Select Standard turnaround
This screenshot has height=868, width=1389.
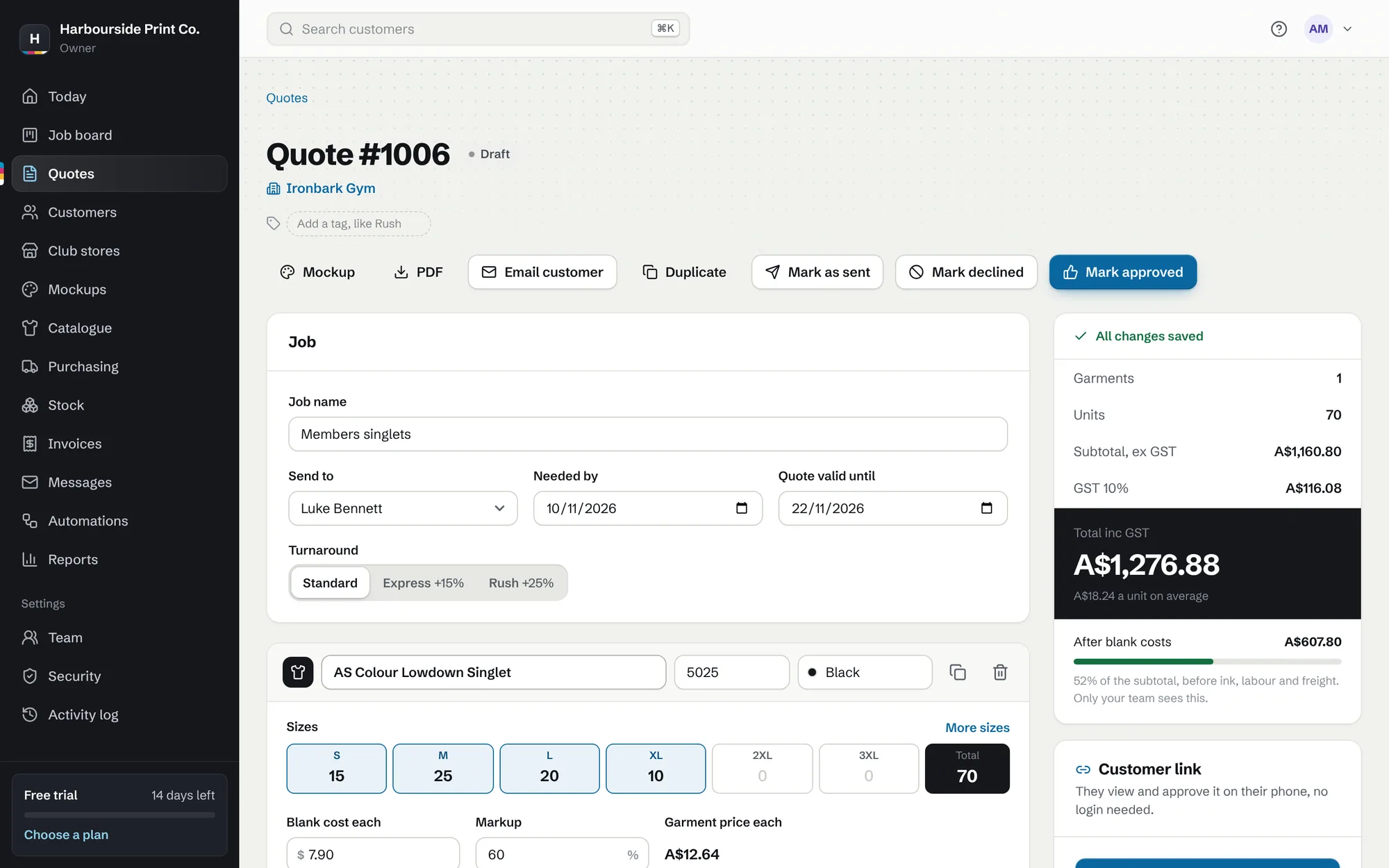click(x=330, y=583)
